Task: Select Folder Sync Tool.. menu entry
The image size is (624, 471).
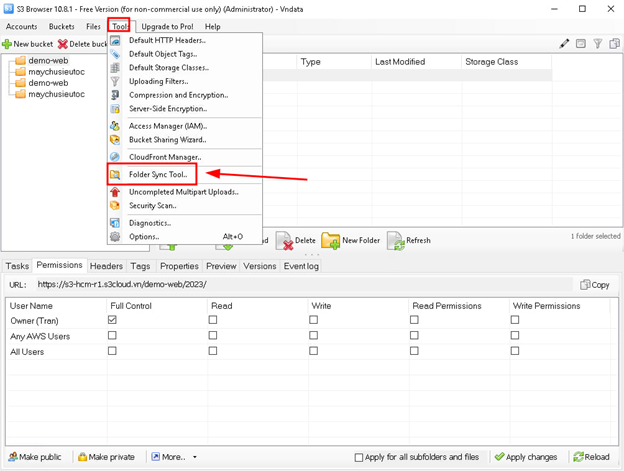Action: click(157, 175)
